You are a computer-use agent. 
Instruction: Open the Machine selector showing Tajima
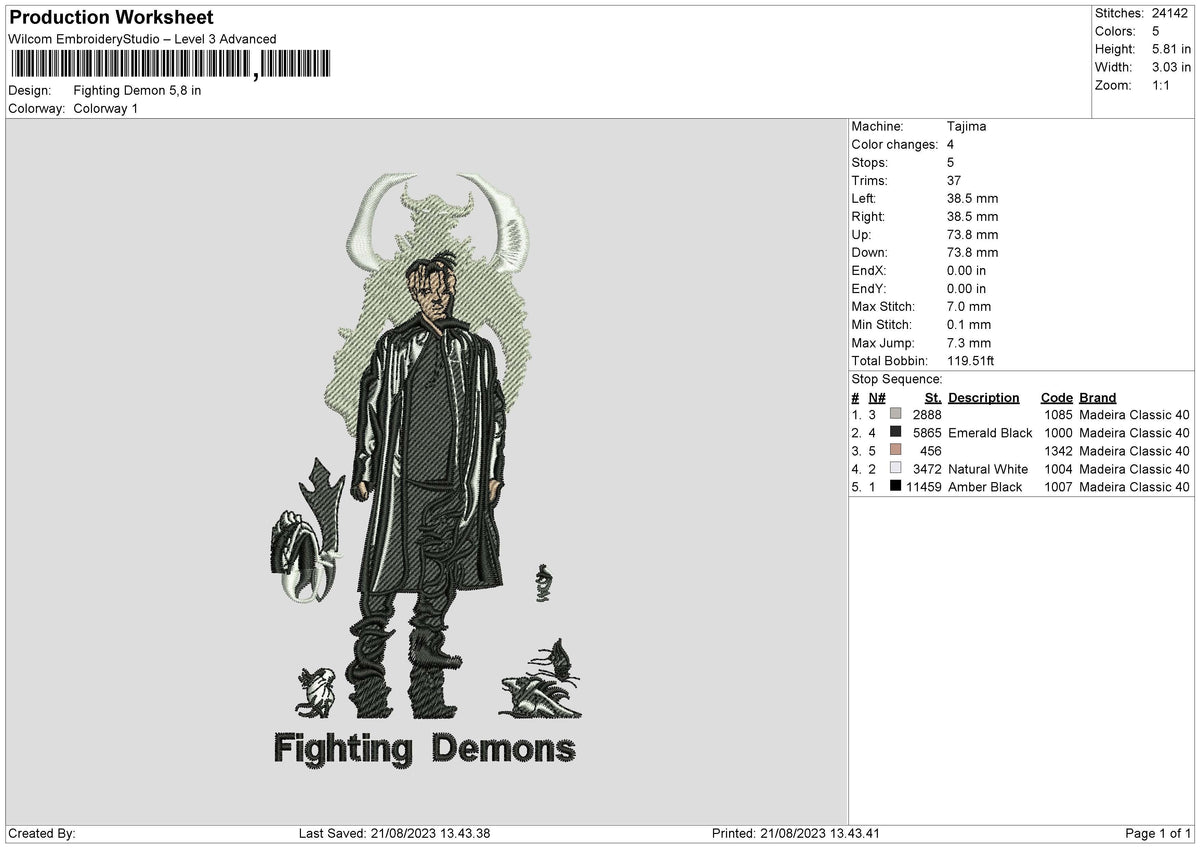point(965,127)
